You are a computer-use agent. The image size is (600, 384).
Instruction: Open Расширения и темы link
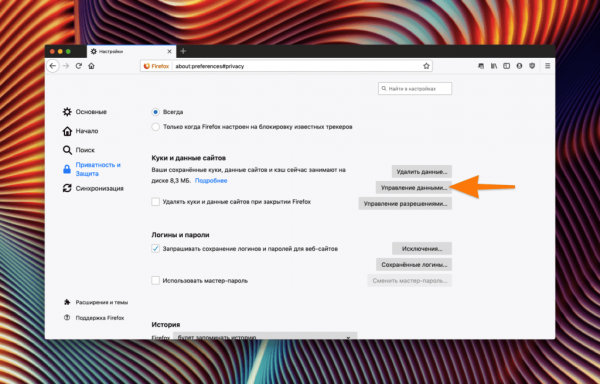pyautogui.click(x=96, y=302)
